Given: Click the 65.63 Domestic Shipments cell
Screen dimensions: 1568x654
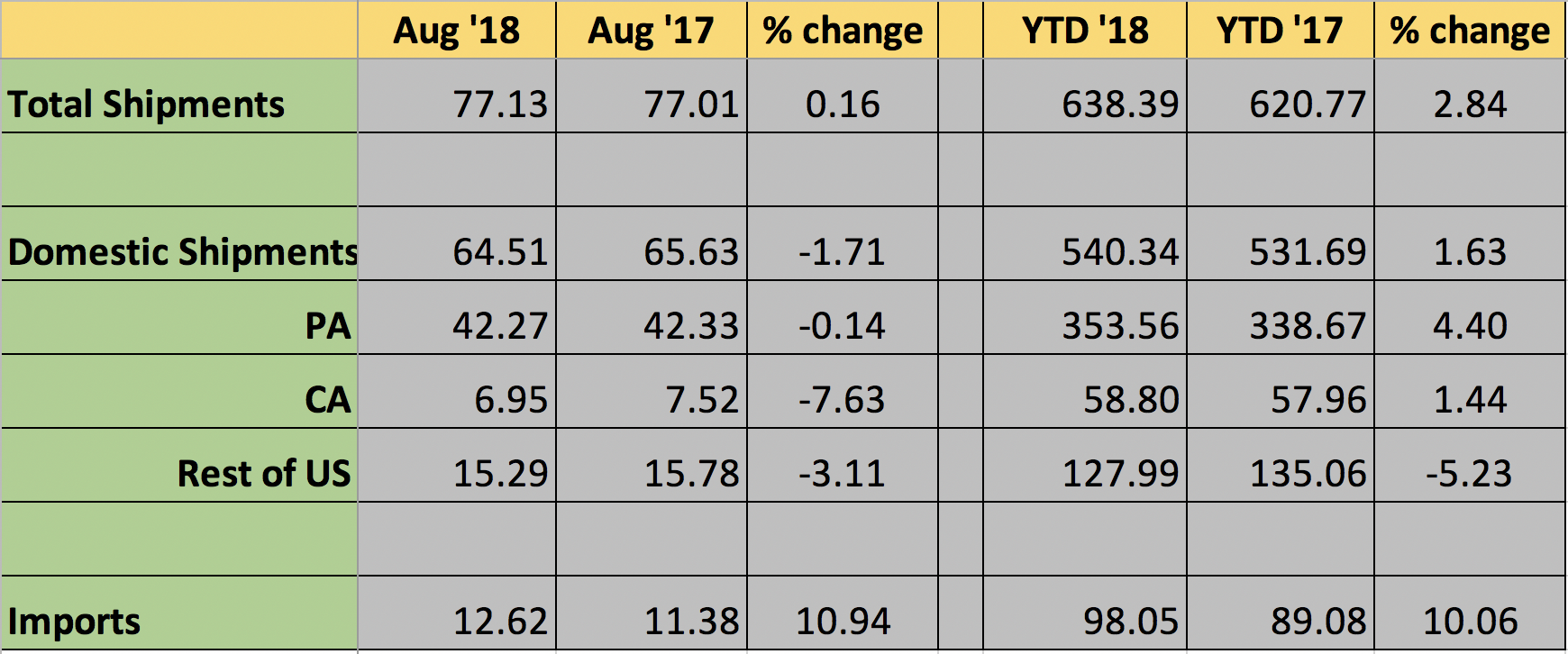Looking at the screenshot, I should click(691, 251).
